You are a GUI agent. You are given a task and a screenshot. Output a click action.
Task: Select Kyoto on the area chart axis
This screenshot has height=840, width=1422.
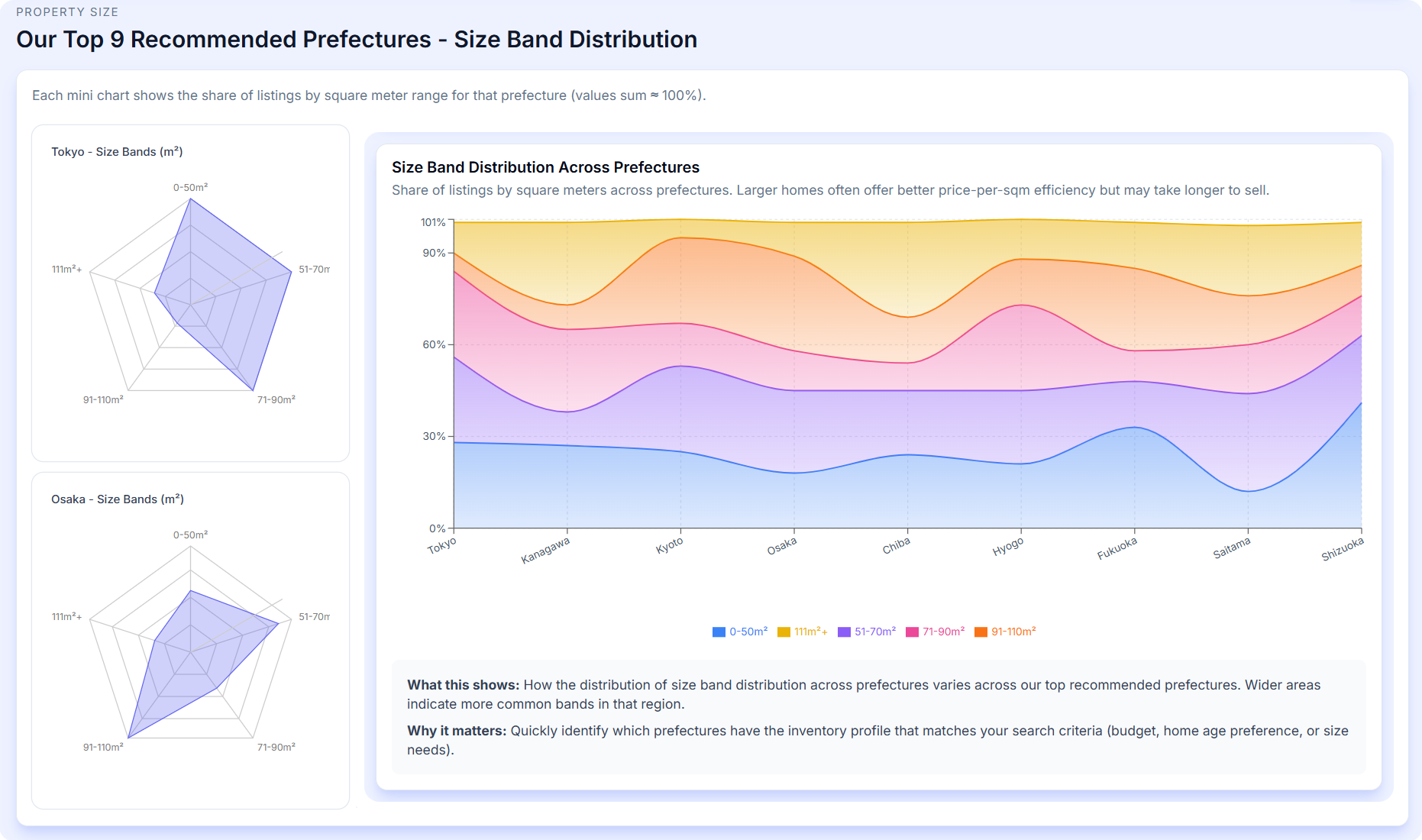tap(670, 546)
